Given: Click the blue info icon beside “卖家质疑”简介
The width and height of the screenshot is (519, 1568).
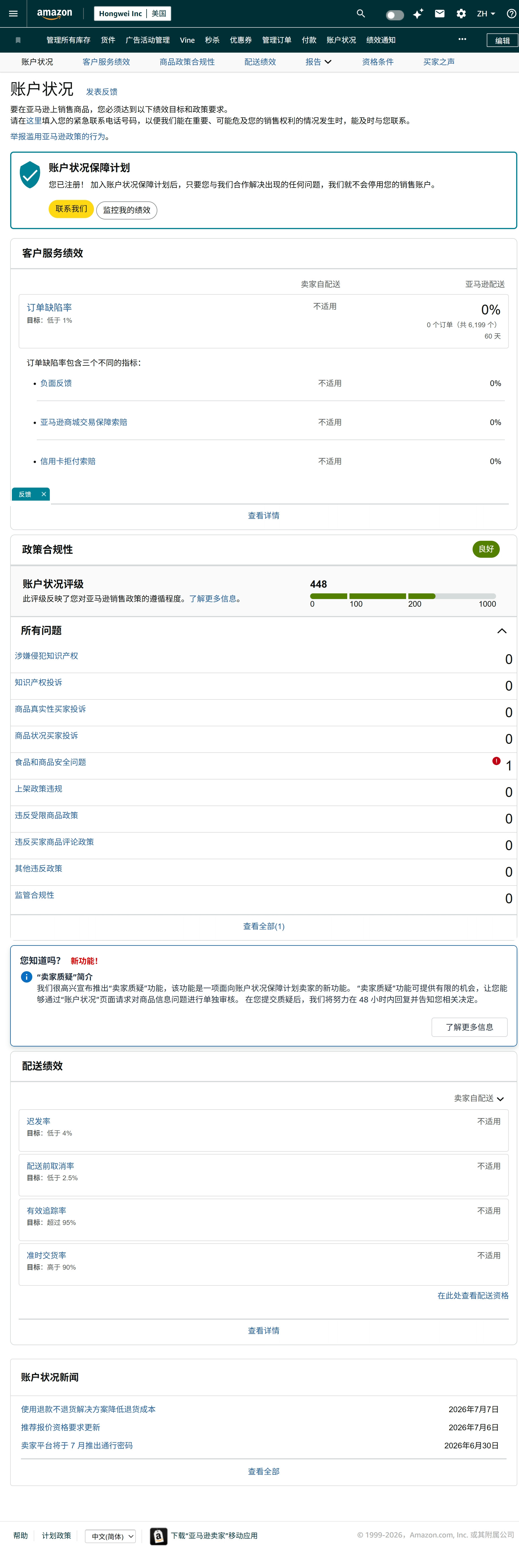Looking at the screenshot, I should pos(26,977).
